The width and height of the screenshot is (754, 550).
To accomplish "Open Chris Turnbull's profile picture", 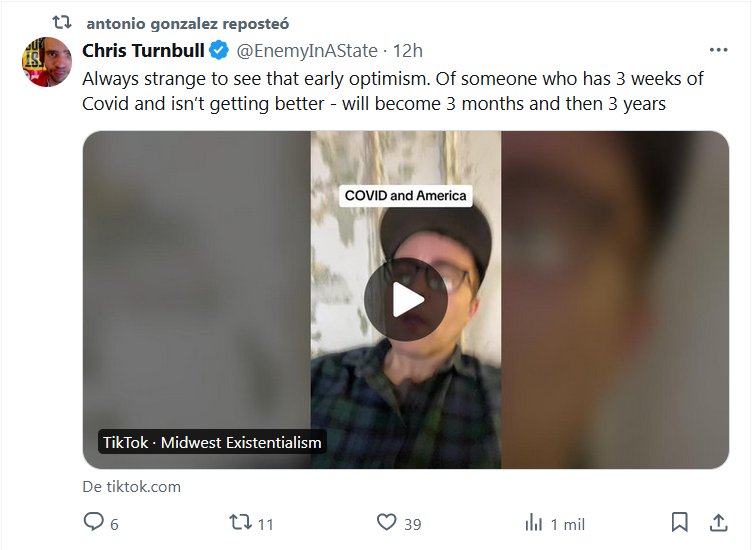I will point(45,64).
